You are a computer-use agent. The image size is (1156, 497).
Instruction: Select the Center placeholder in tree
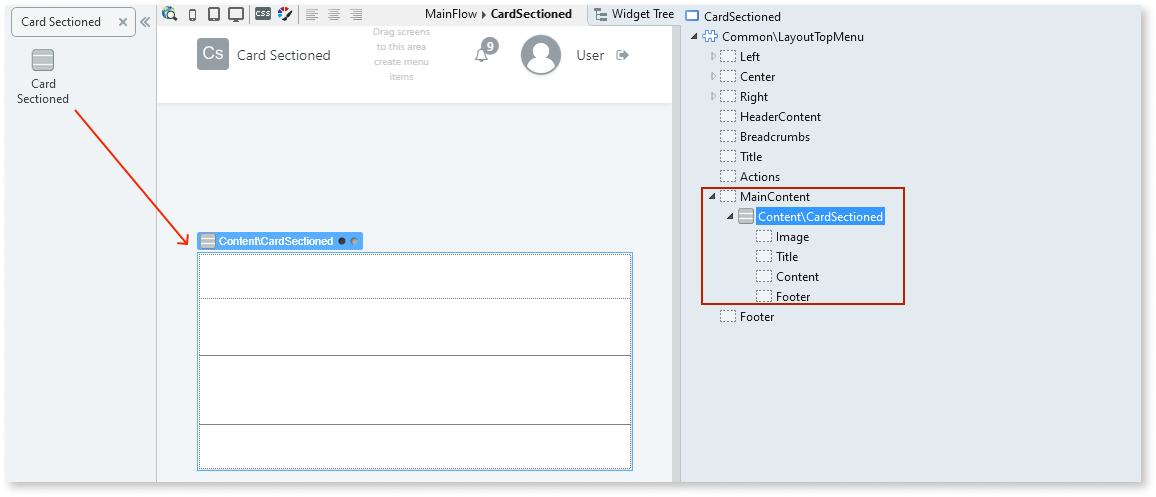tap(757, 77)
